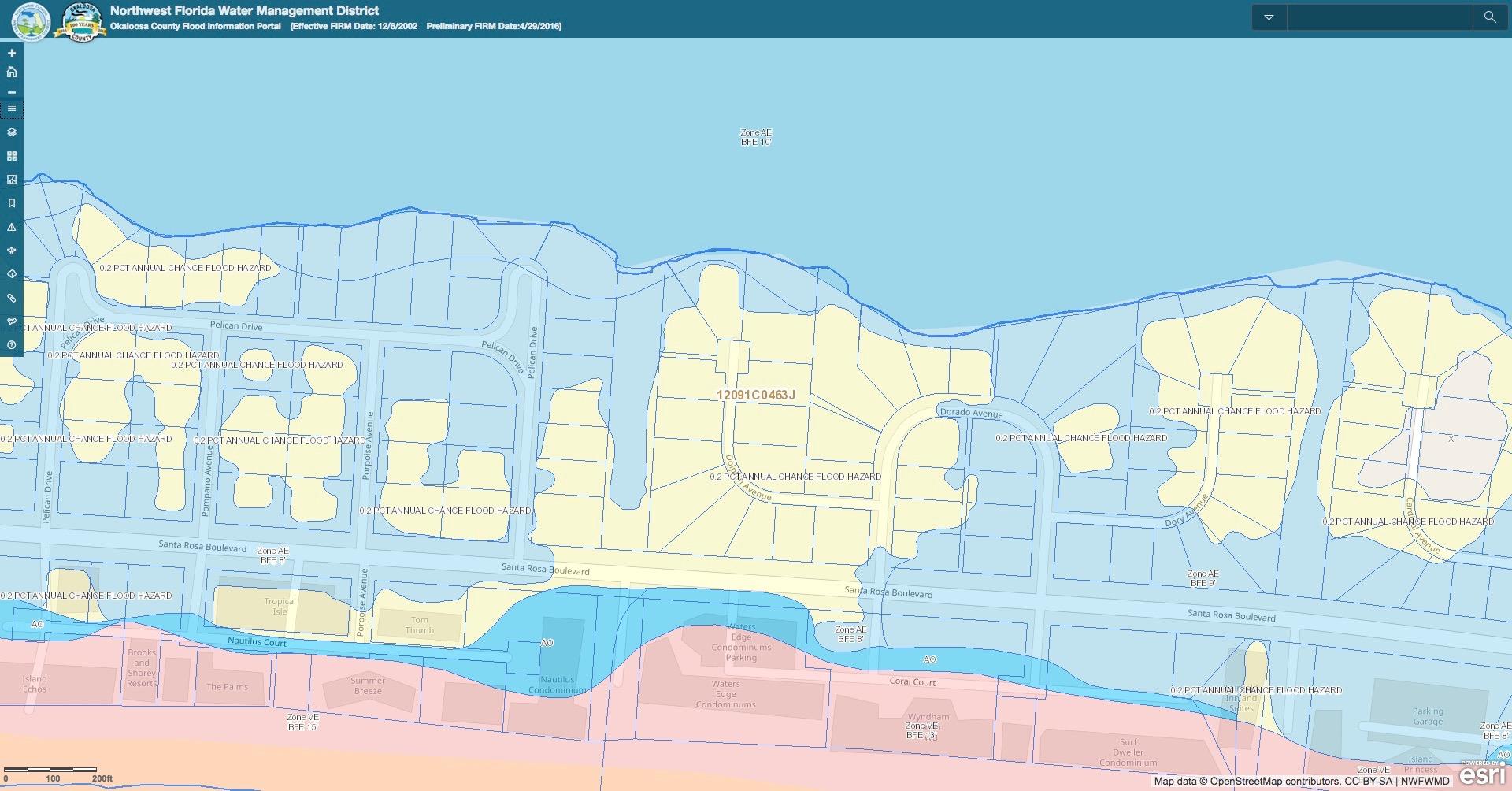1512x791 pixels.
Task: Zoom in with the plus button
Action: 12,53
